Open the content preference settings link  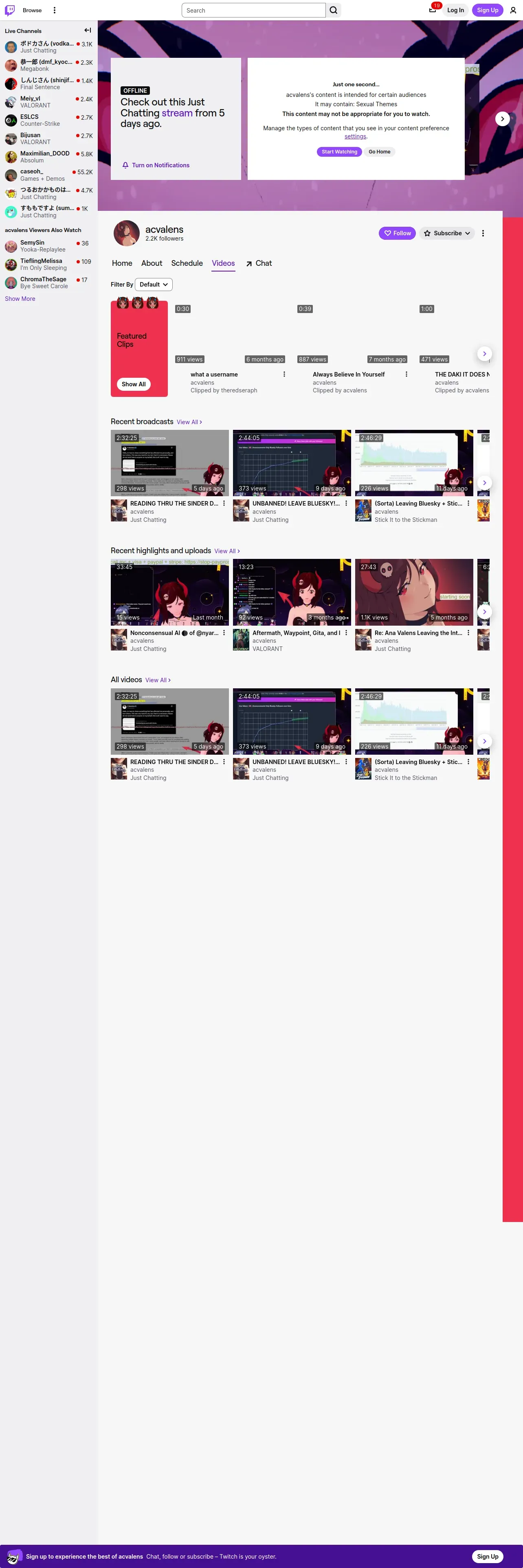[x=356, y=136]
